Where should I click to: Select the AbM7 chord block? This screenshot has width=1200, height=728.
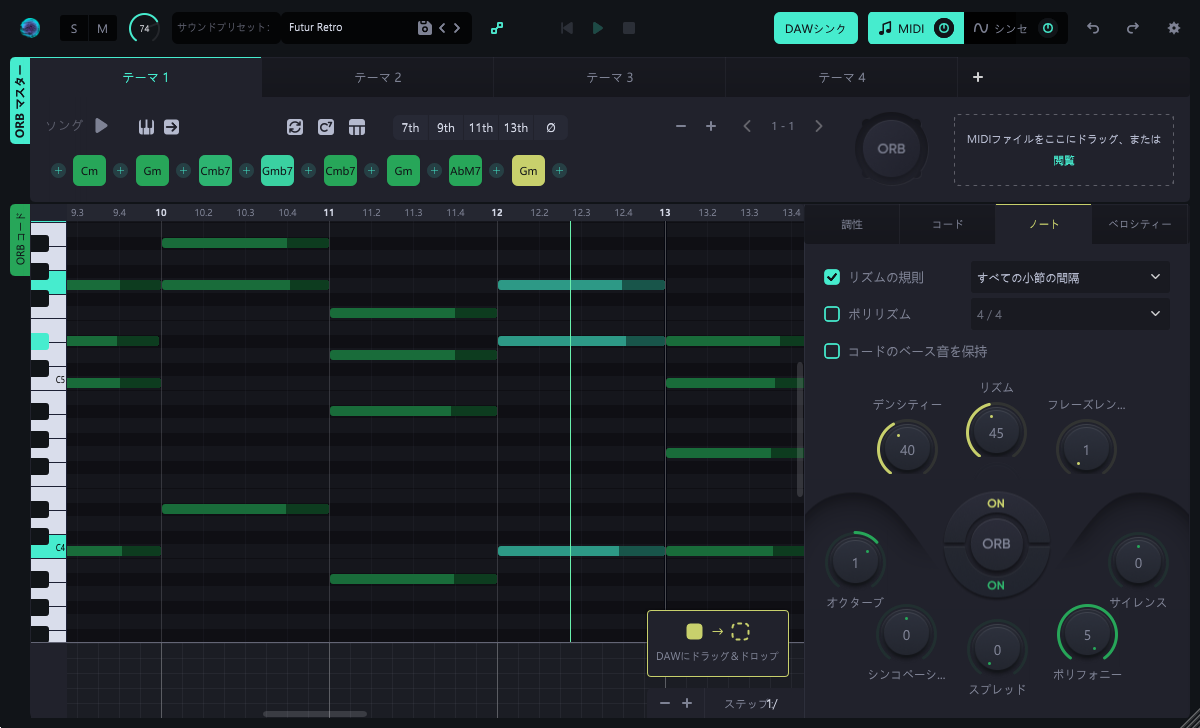466,171
